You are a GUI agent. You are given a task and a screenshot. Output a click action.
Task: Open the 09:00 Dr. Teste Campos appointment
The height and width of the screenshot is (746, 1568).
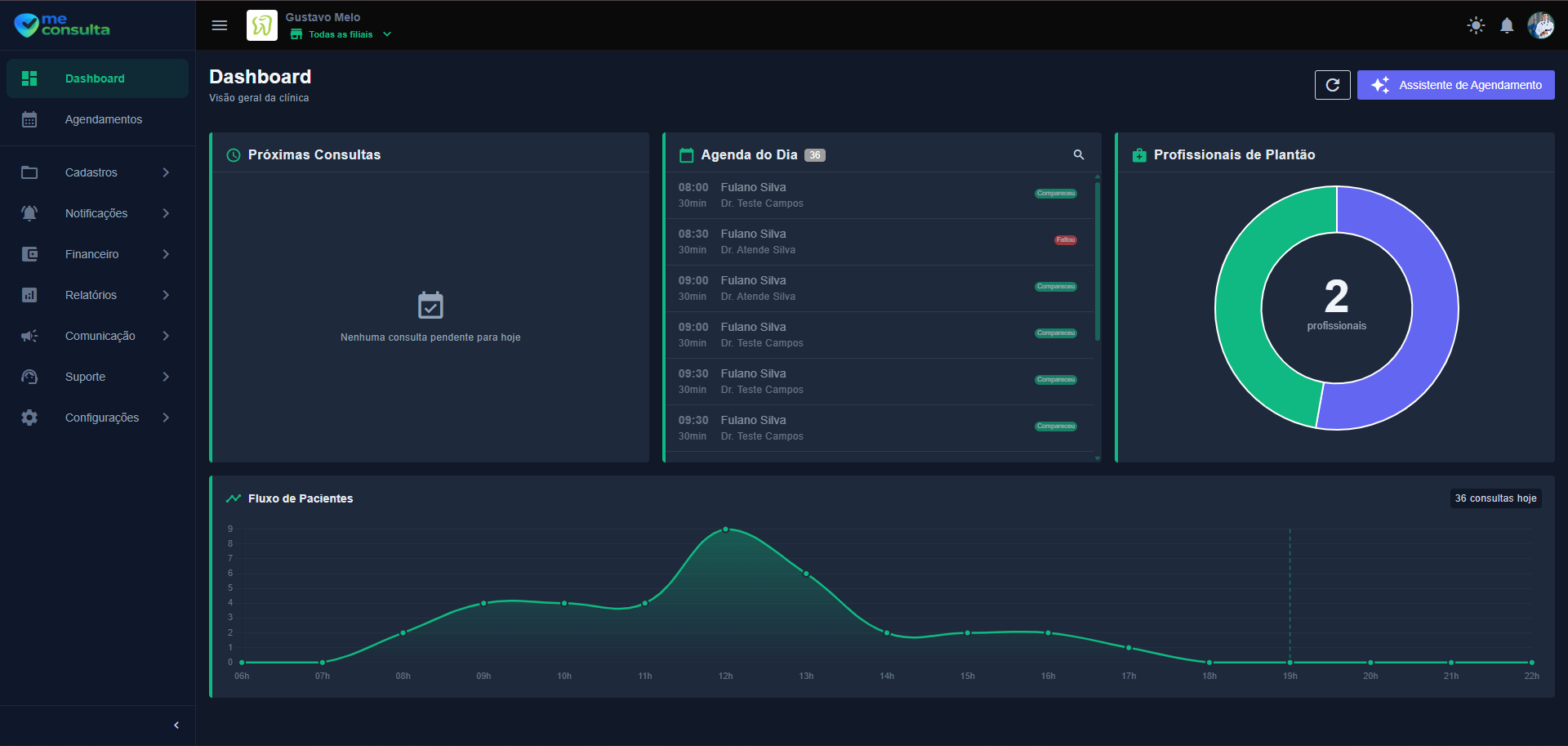[880, 335]
